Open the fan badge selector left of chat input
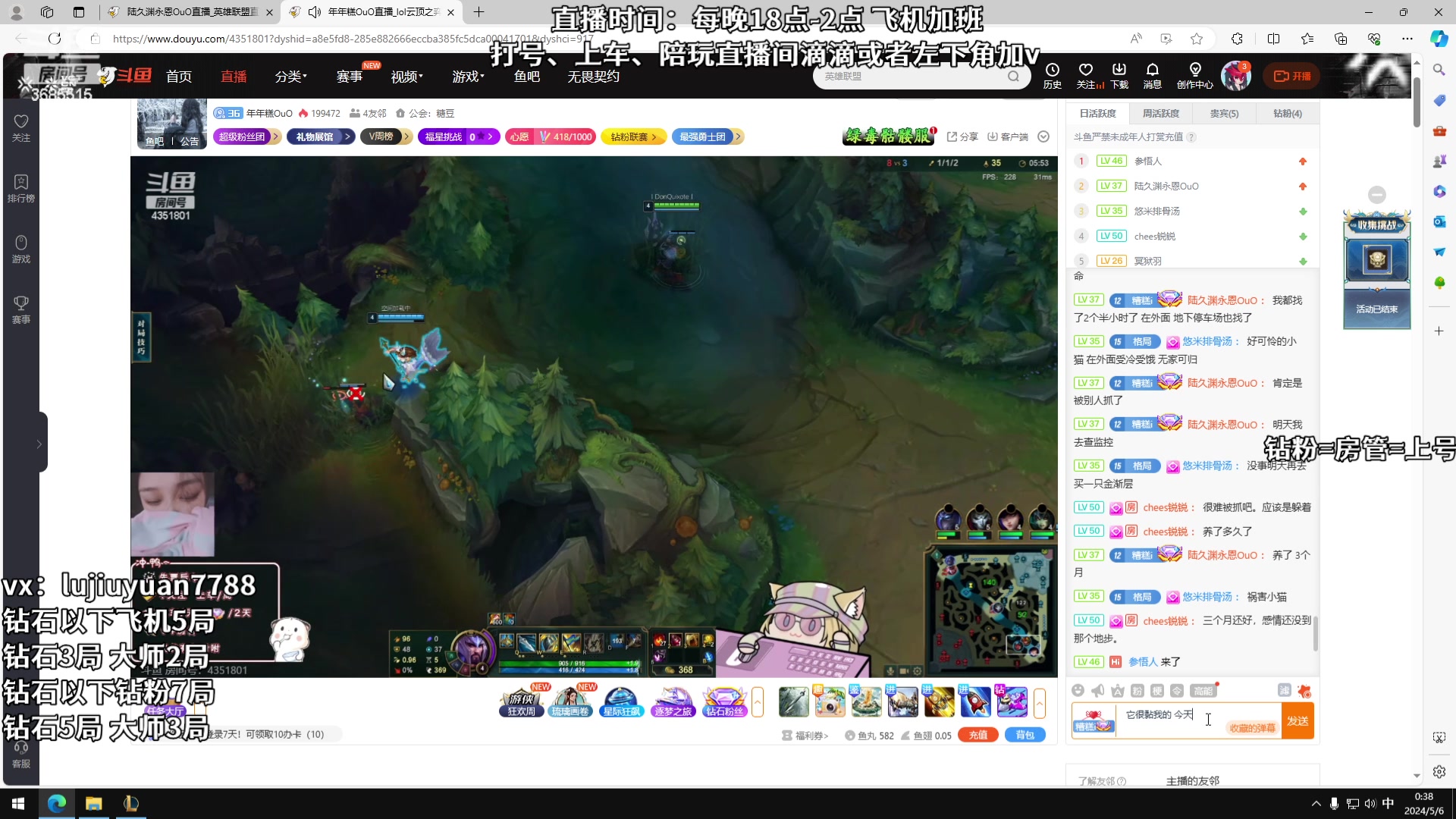The height and width of the screenshot is (819, 1456). tap(1094, 720)
